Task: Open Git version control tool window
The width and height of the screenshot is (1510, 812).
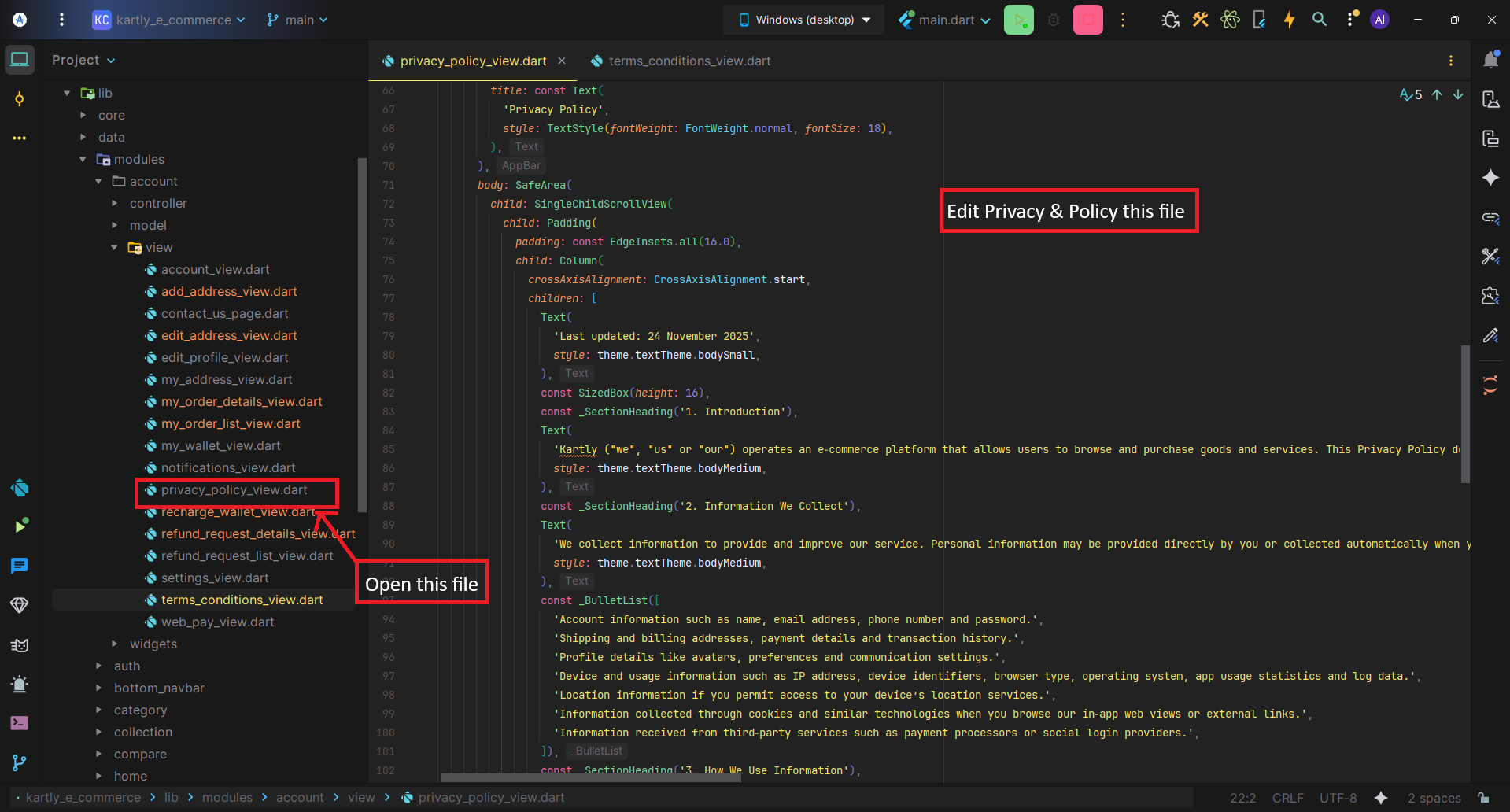Action: click(x=20, y=762)
